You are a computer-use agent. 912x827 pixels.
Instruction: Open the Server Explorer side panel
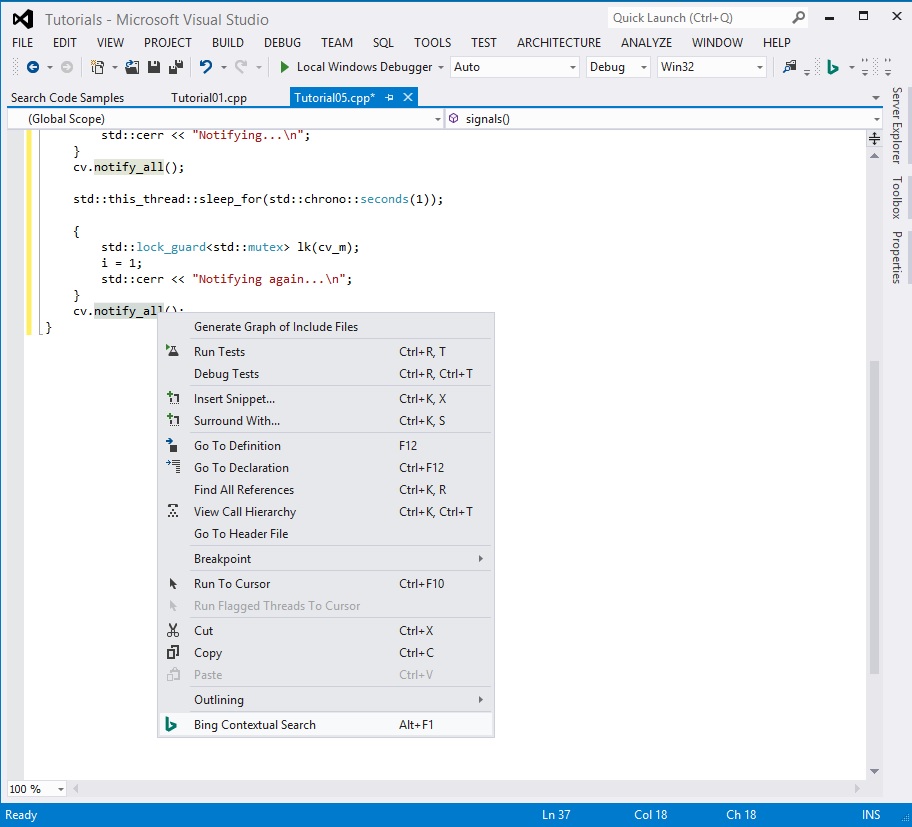tap(897, 125)
